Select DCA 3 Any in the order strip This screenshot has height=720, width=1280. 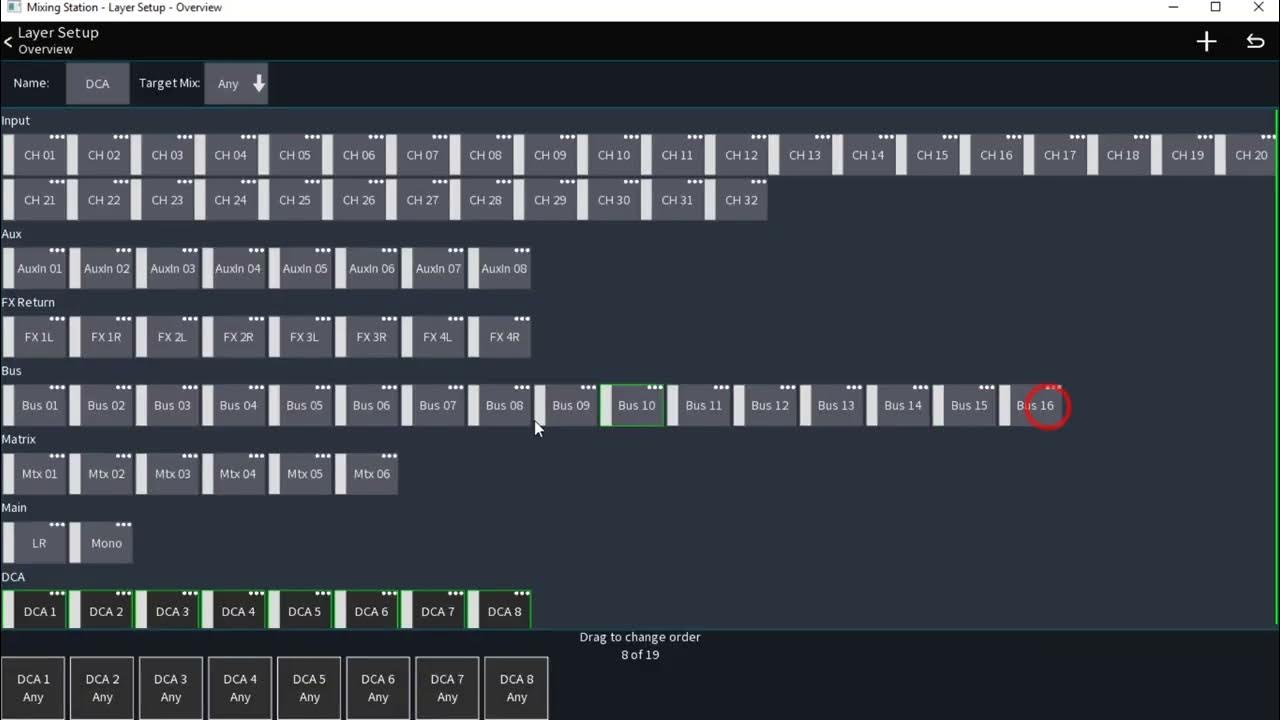tap(171, 688)
